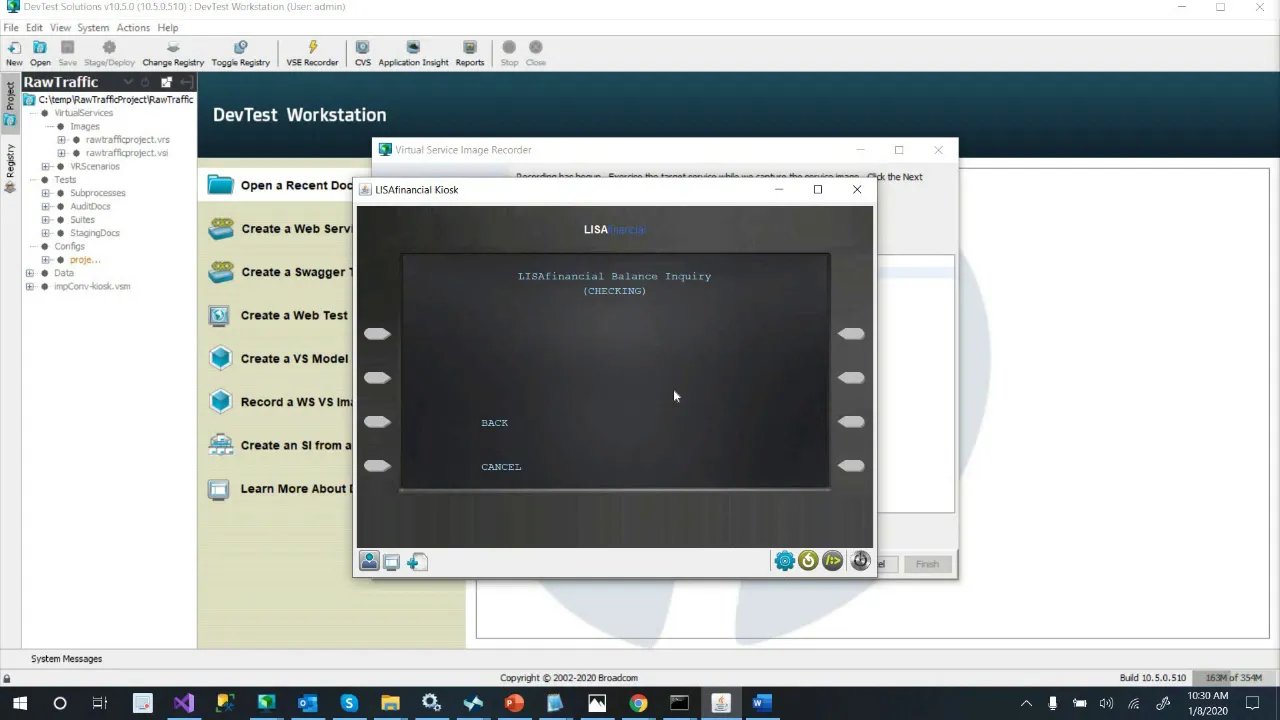This screenshot has width=1280, height=720.
Task: Select the Configs tree item
Action: [69, 246]
